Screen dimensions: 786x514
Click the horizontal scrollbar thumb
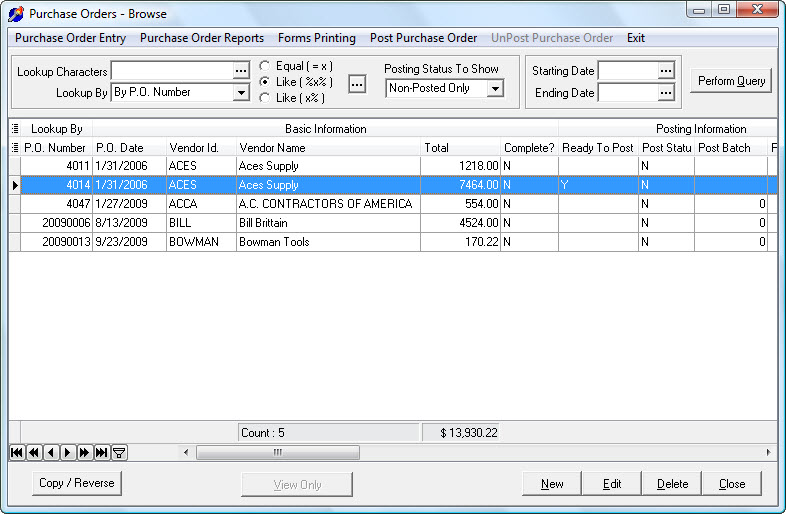pyautogui.click(x=278, y=452)
